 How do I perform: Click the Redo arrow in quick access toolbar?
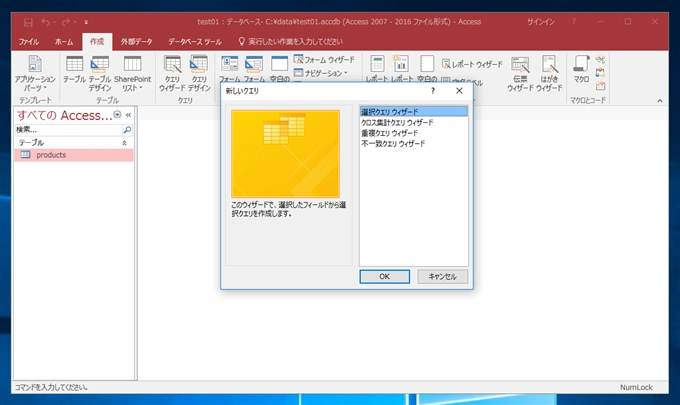pyautogui.click(x=66, y=22)
